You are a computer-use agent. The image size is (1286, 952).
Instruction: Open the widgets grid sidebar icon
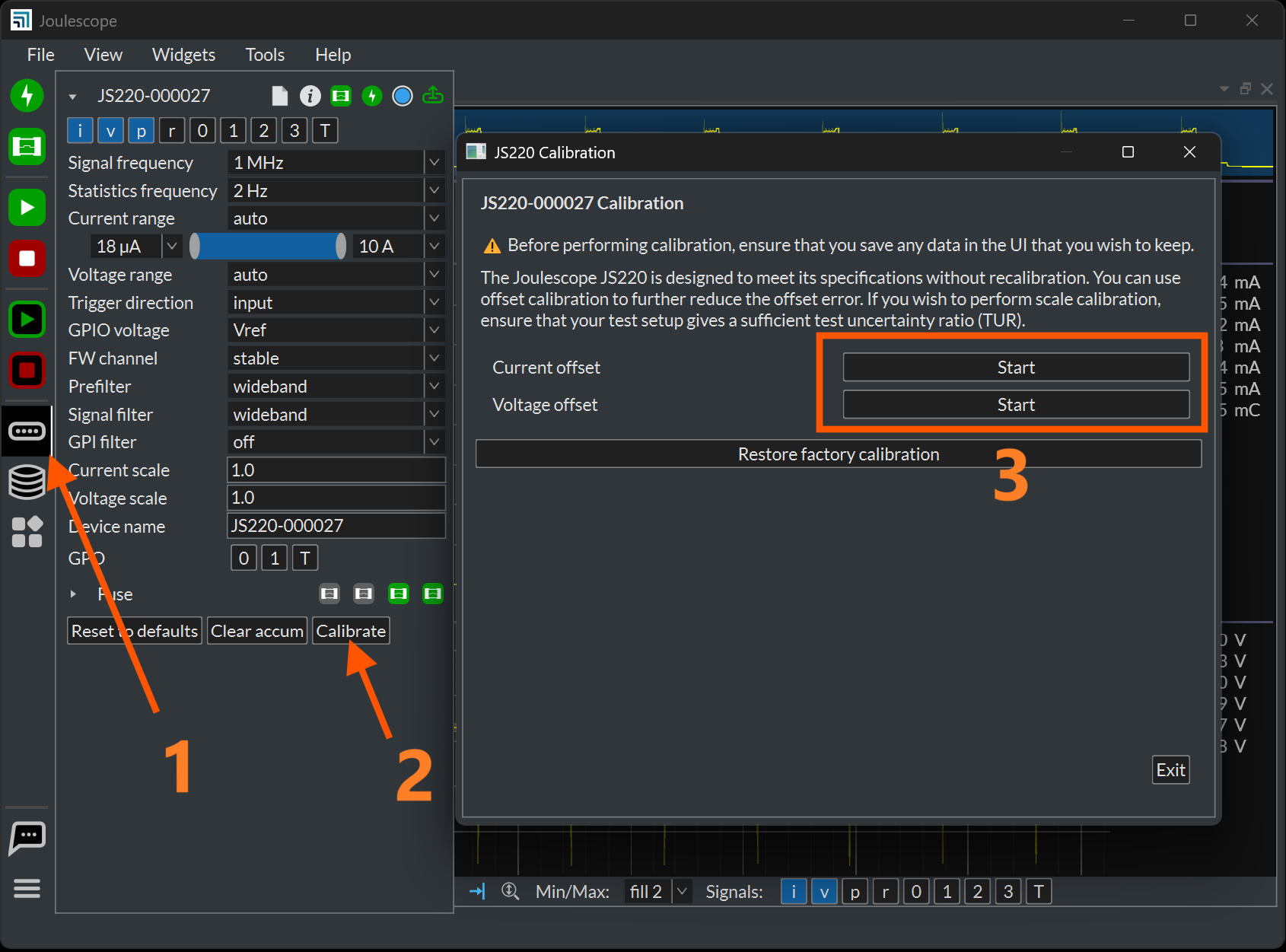[27, 532]
